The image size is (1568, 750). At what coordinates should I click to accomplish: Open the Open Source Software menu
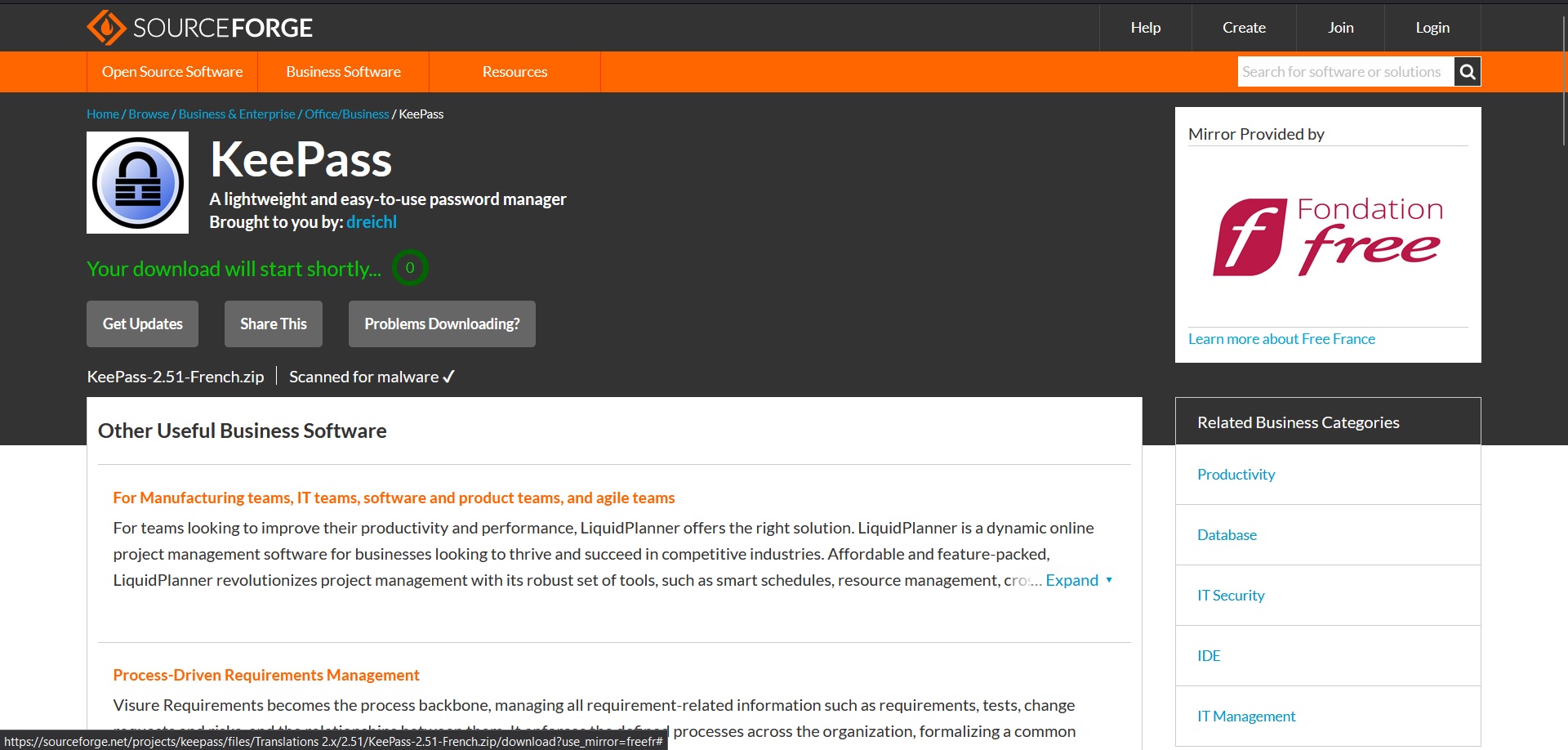pyautogui.click(x=172, y=72)
